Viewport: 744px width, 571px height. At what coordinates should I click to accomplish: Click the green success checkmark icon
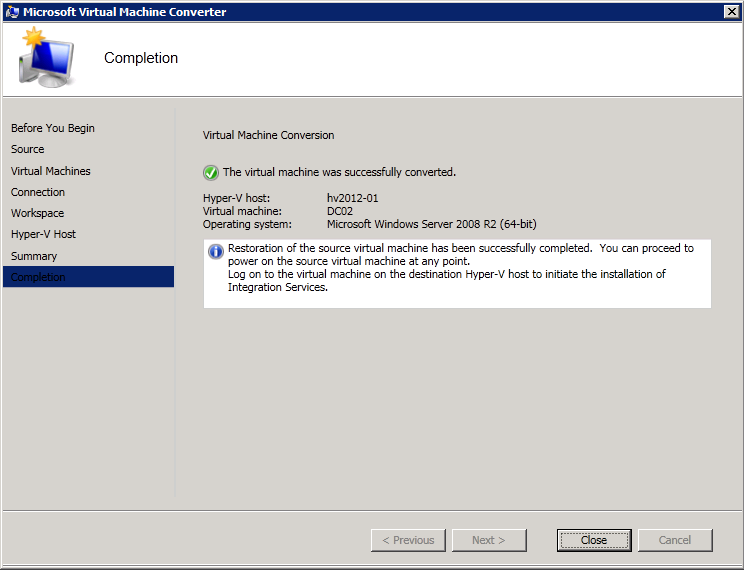pos(211,172)
